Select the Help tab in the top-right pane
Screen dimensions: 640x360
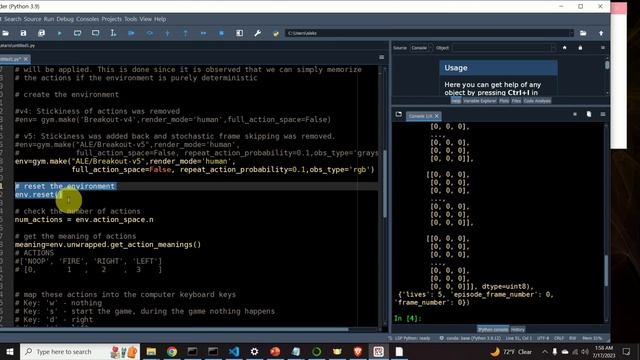(456, 101)
